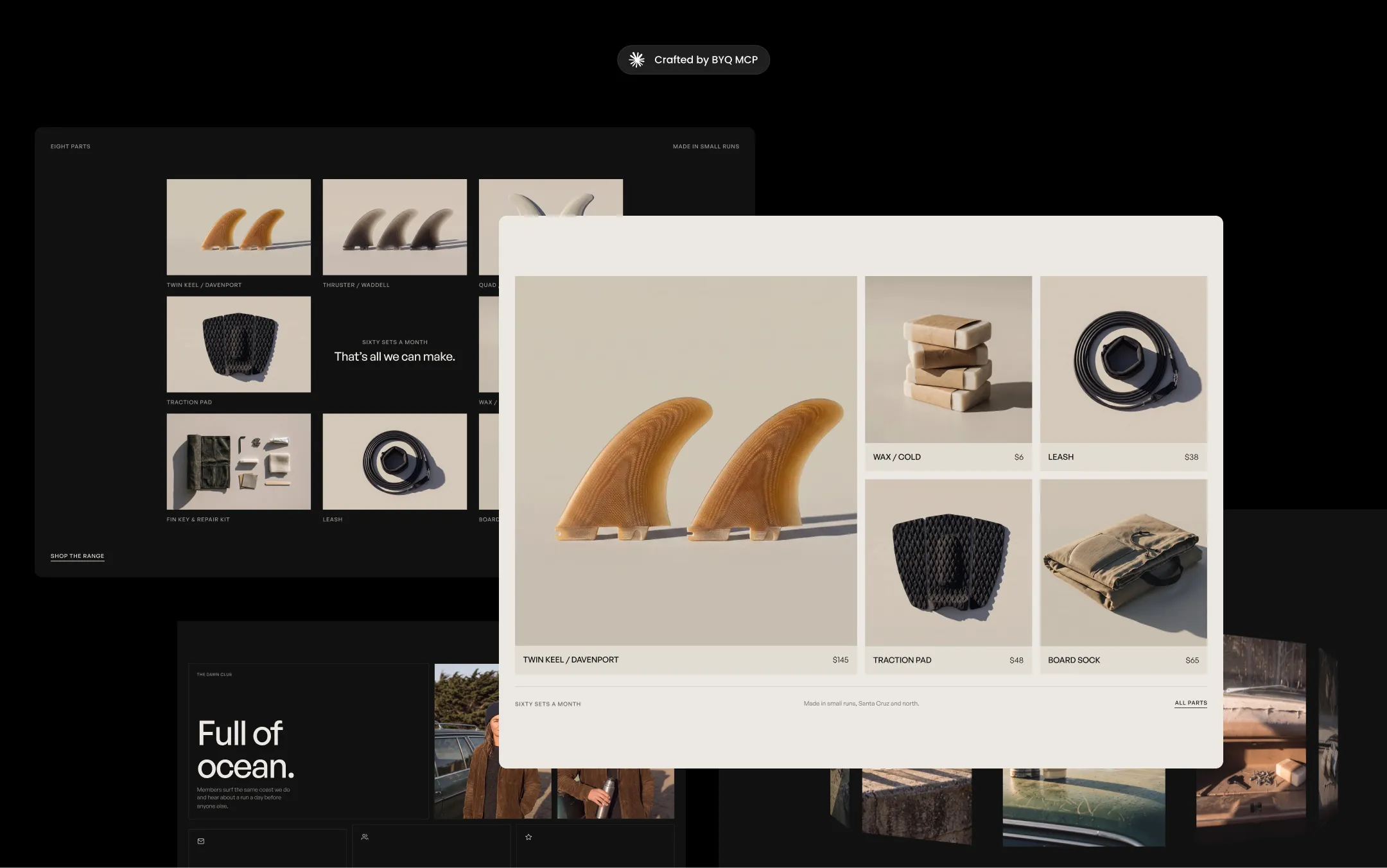
Task: Open the Wax / Cold product card
Action: click(x=948, y=374)
